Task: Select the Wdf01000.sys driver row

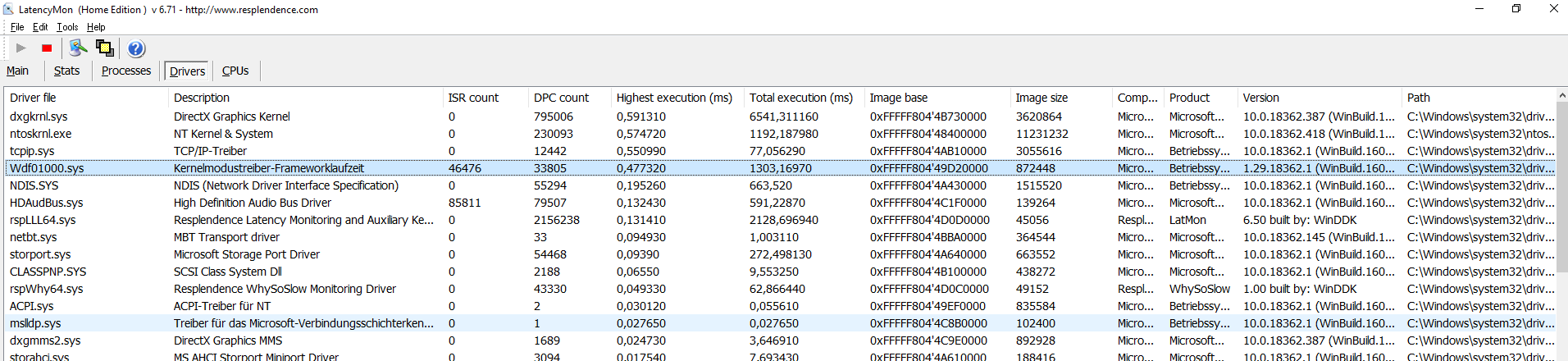Action: pyautogui.click(x=779, y=168)
